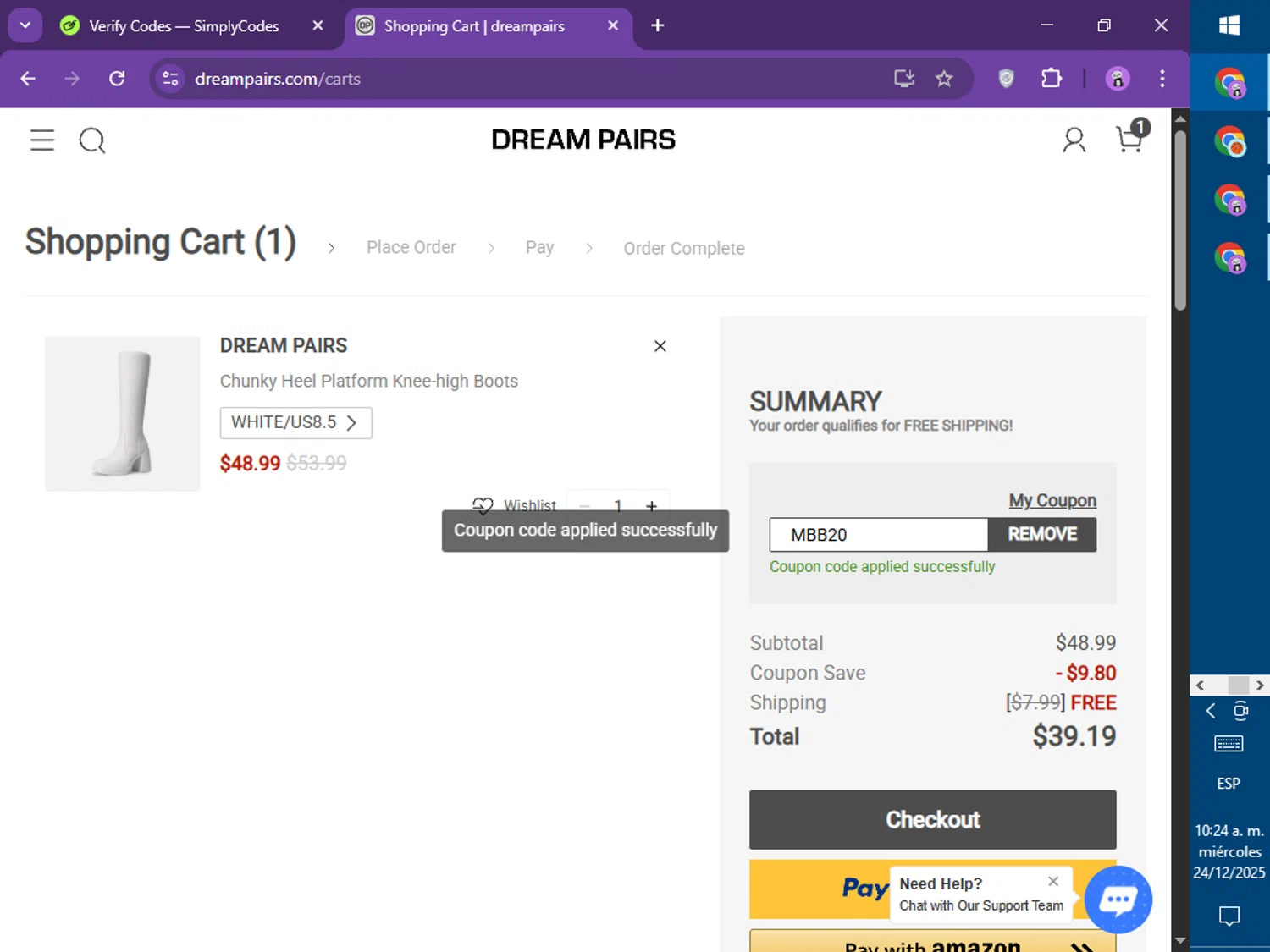Image resolution: width=1270 pixels, height=952 pixels.
Task: View site information icon in address bar
Action: click(x=170, y=79)
